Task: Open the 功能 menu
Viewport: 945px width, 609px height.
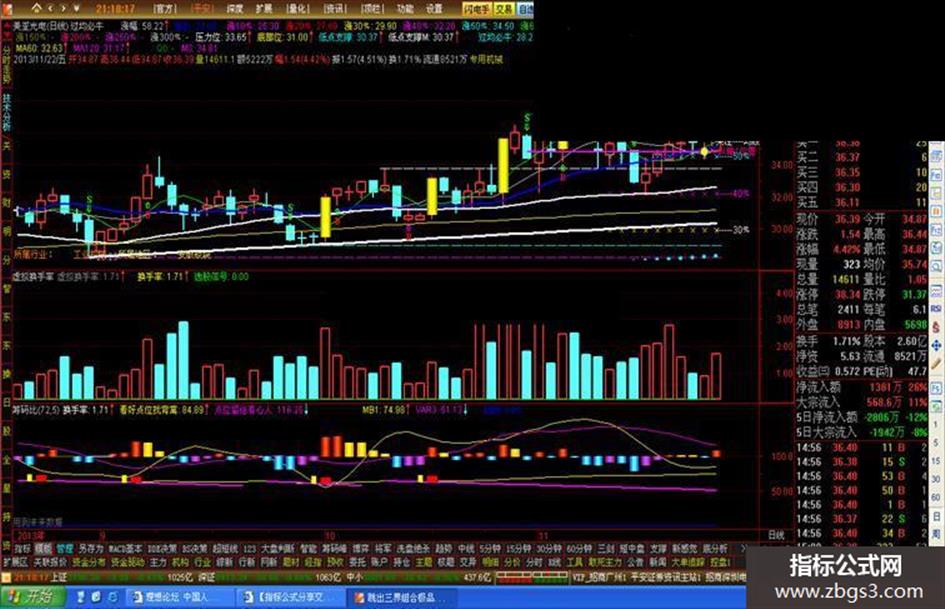Action: (404, 8)
